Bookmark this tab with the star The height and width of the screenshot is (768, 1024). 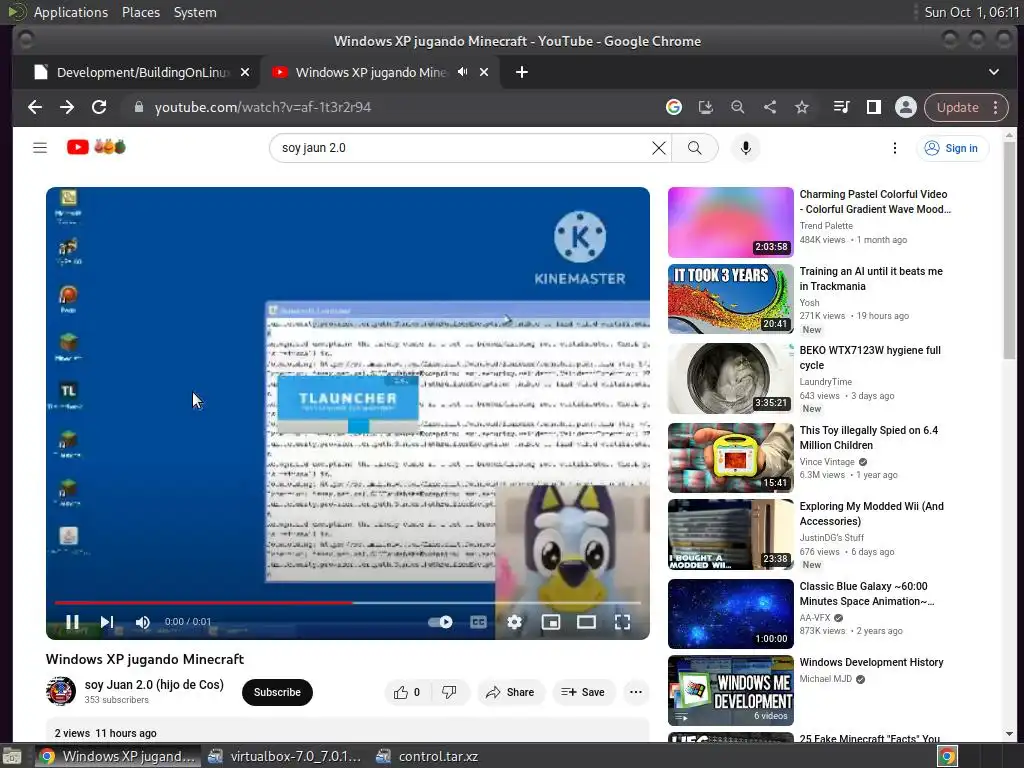click(x=802, y=107)
